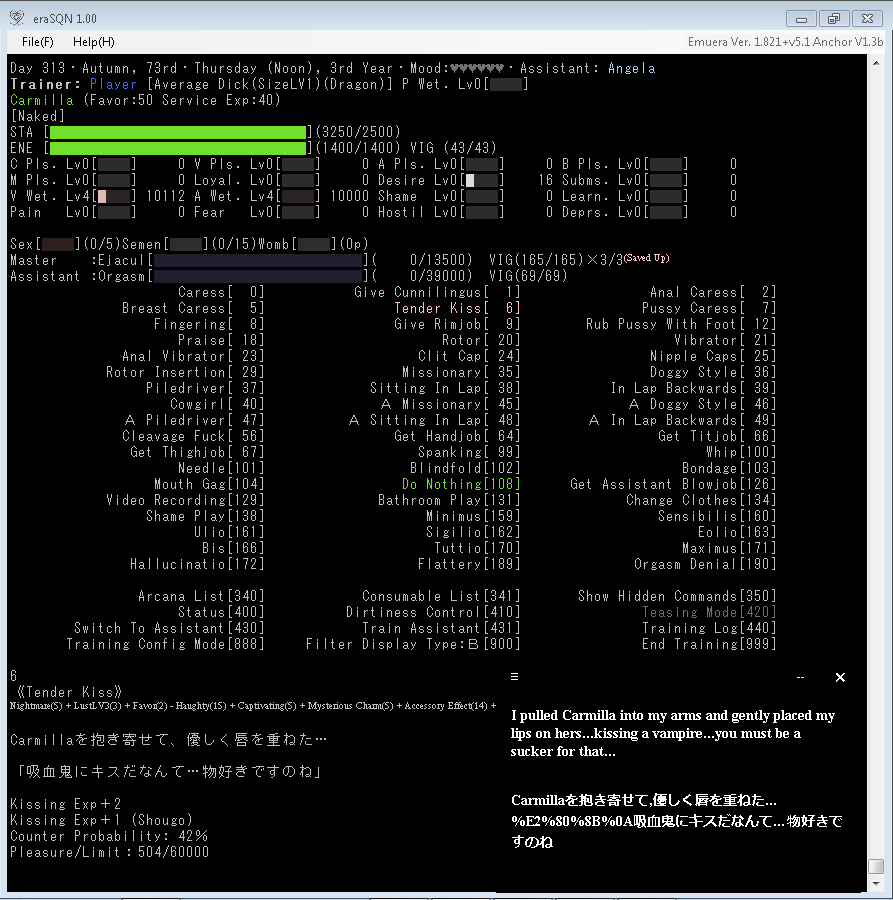Minimize the eraSQN window
The image size is (893, 900).
tap(802, 18)
